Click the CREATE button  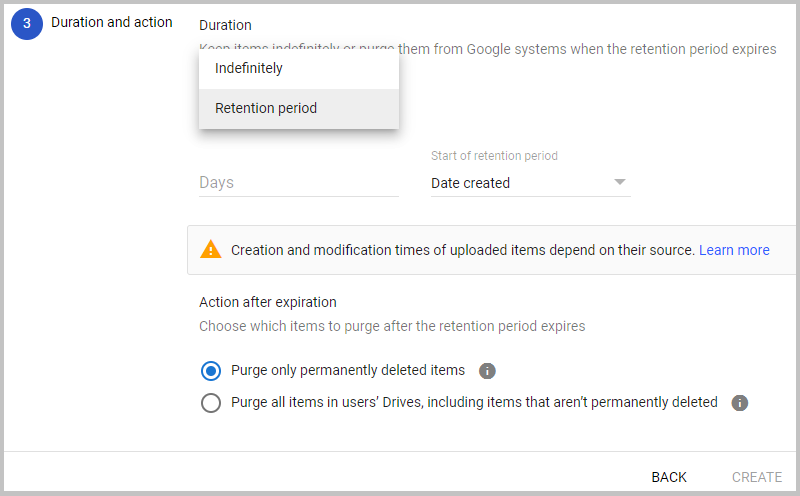pyautogui.click(x=757, y=477)
